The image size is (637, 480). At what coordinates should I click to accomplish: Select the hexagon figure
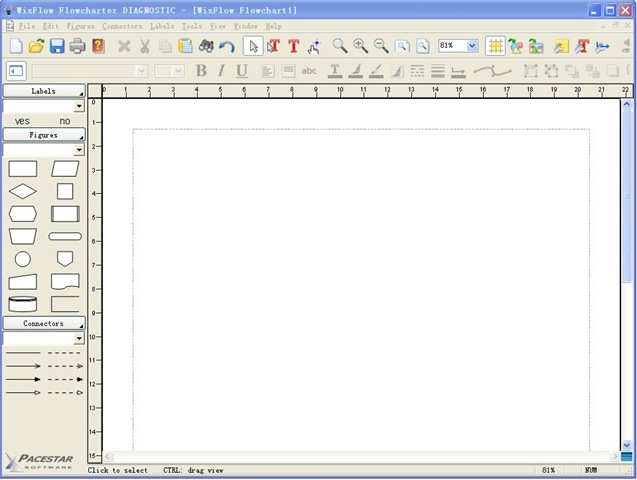pos(23,214)
